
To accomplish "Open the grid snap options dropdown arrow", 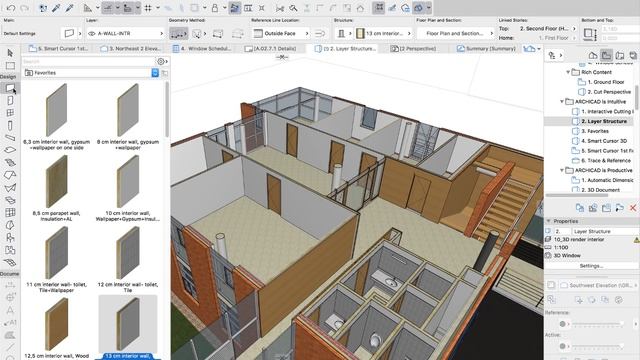I will click(x=158, y=8).
